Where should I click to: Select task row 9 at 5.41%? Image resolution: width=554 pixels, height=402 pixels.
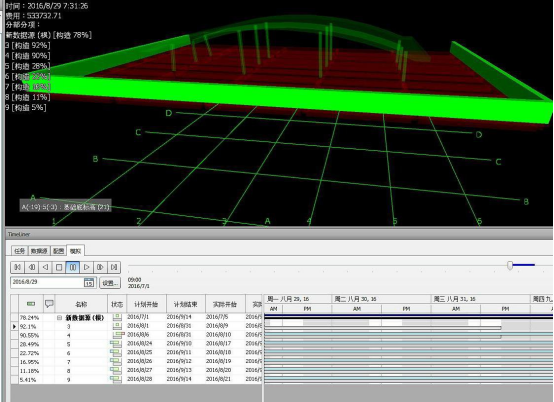click(x=136, y=379)
